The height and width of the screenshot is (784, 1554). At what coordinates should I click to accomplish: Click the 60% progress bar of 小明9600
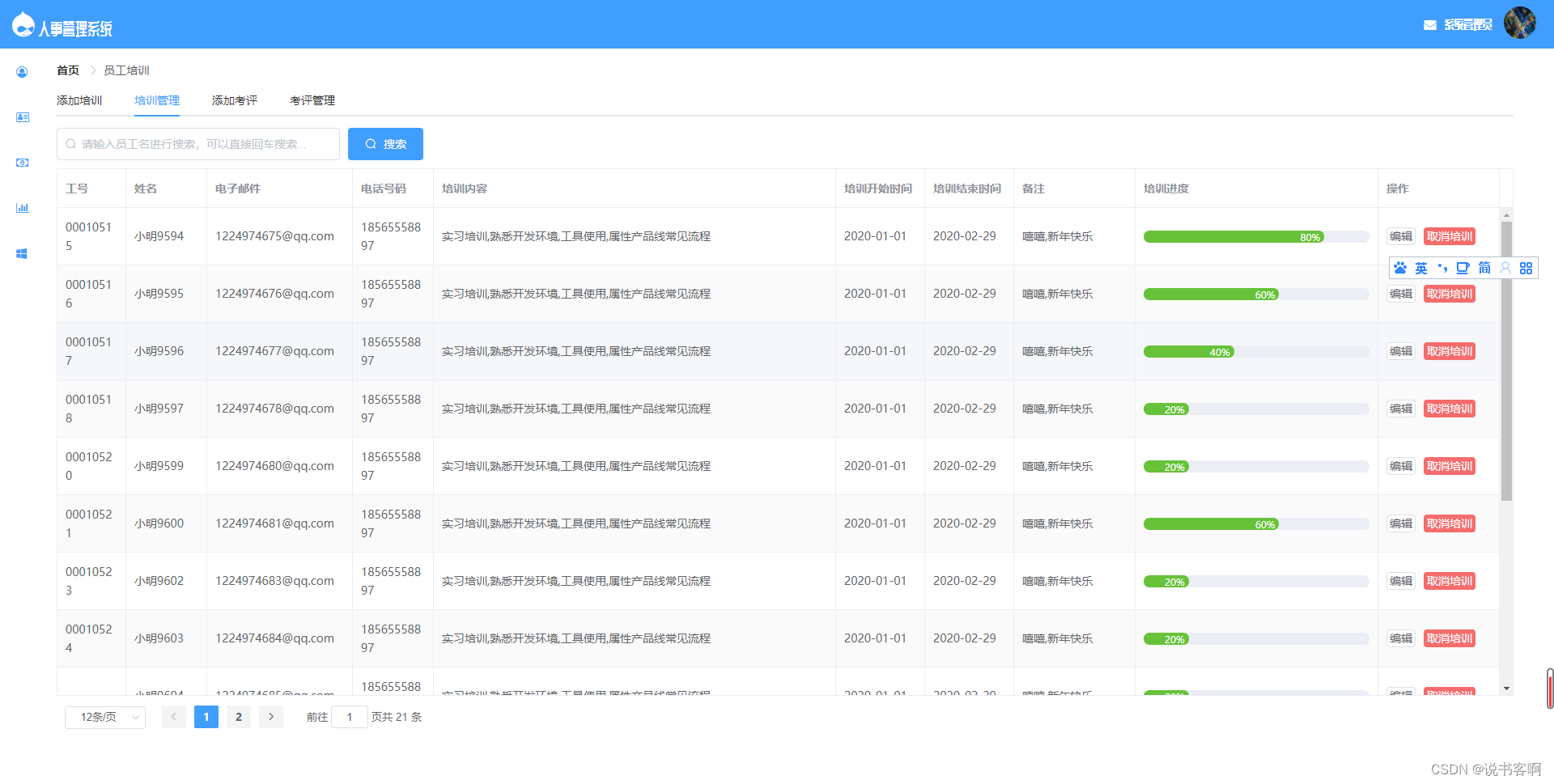point(1256,524)
